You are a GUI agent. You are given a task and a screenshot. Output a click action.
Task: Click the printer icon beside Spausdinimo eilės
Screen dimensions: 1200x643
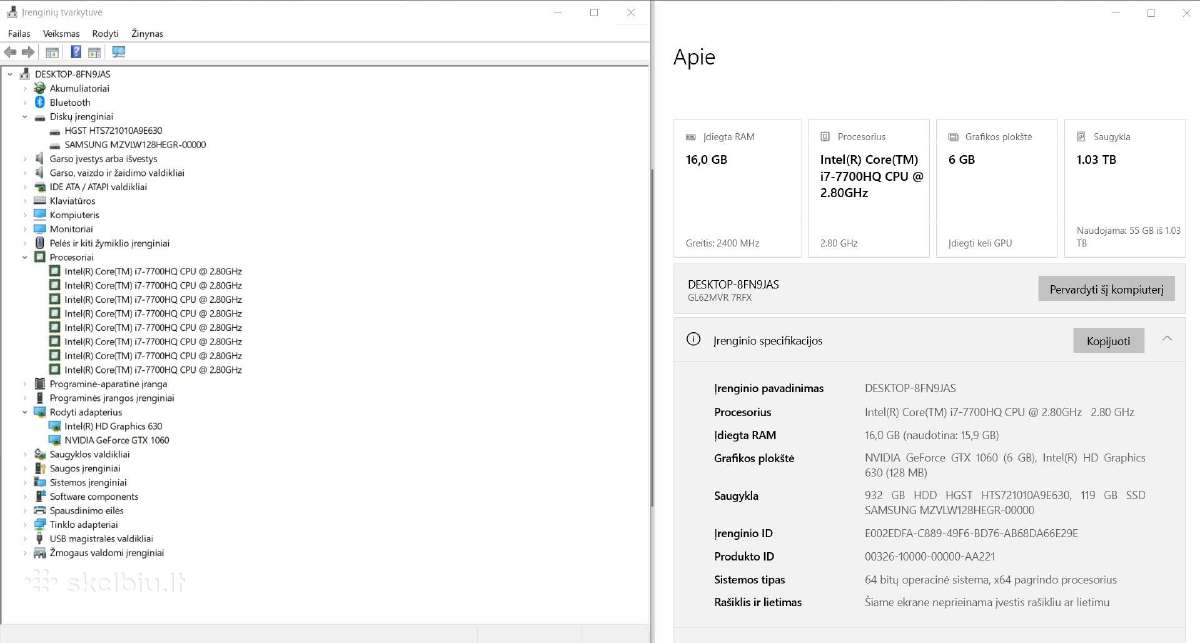[40, 510]
